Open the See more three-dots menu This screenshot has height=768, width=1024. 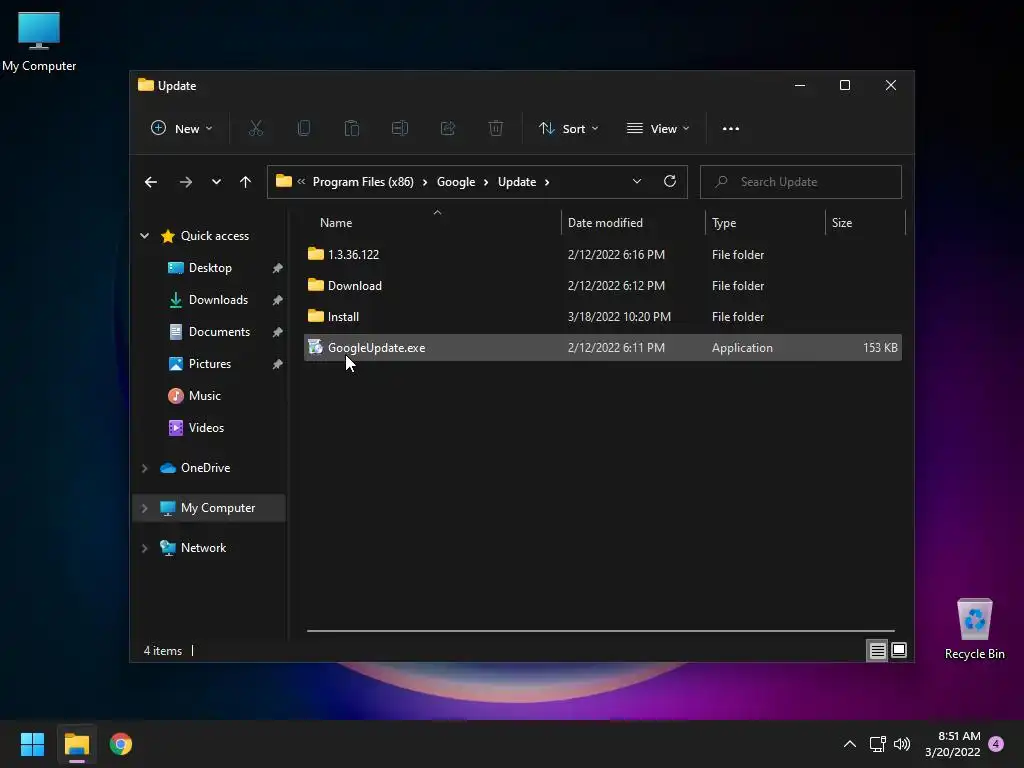pos(731,129)
